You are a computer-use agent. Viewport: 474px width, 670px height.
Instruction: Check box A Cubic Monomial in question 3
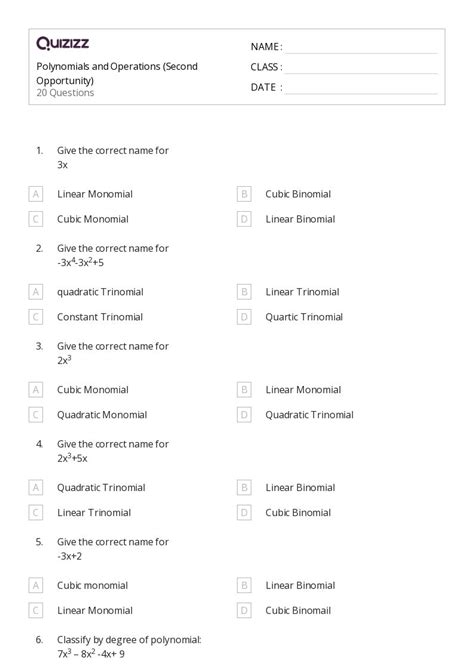tap(36, 390)
